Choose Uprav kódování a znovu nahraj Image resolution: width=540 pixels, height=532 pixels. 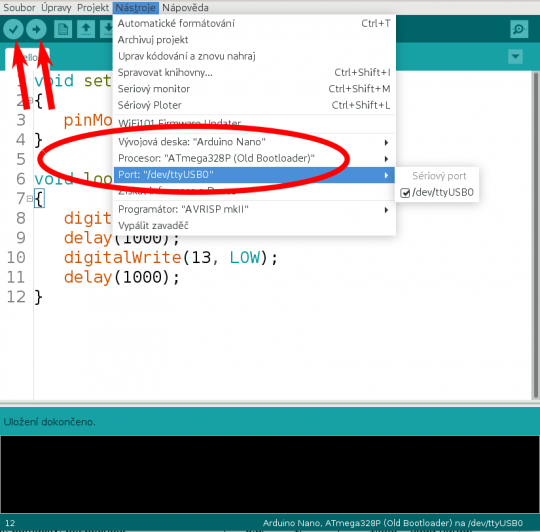254,56
